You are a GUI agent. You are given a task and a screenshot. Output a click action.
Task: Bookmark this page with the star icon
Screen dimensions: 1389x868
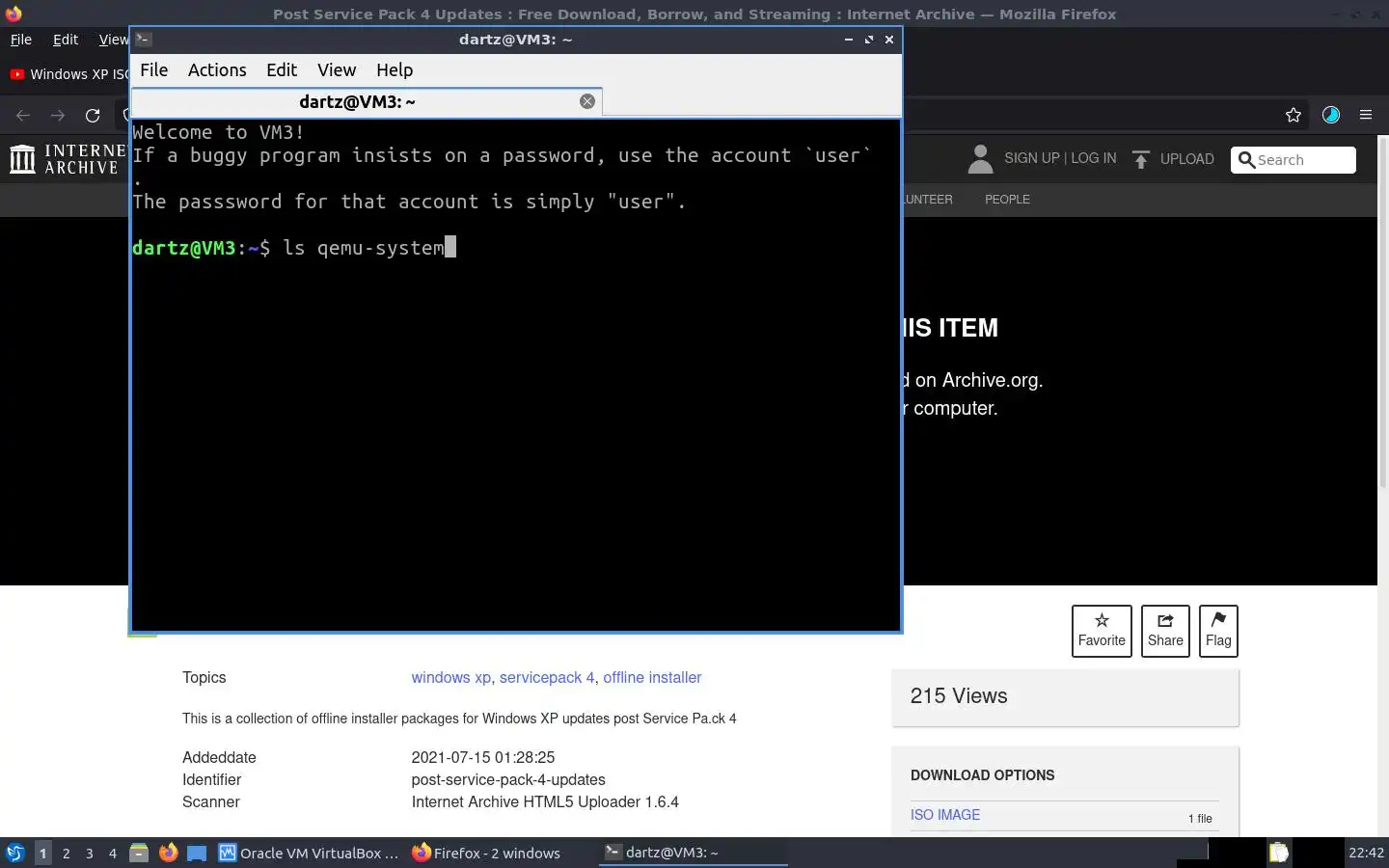click(x=1294, y=116)
